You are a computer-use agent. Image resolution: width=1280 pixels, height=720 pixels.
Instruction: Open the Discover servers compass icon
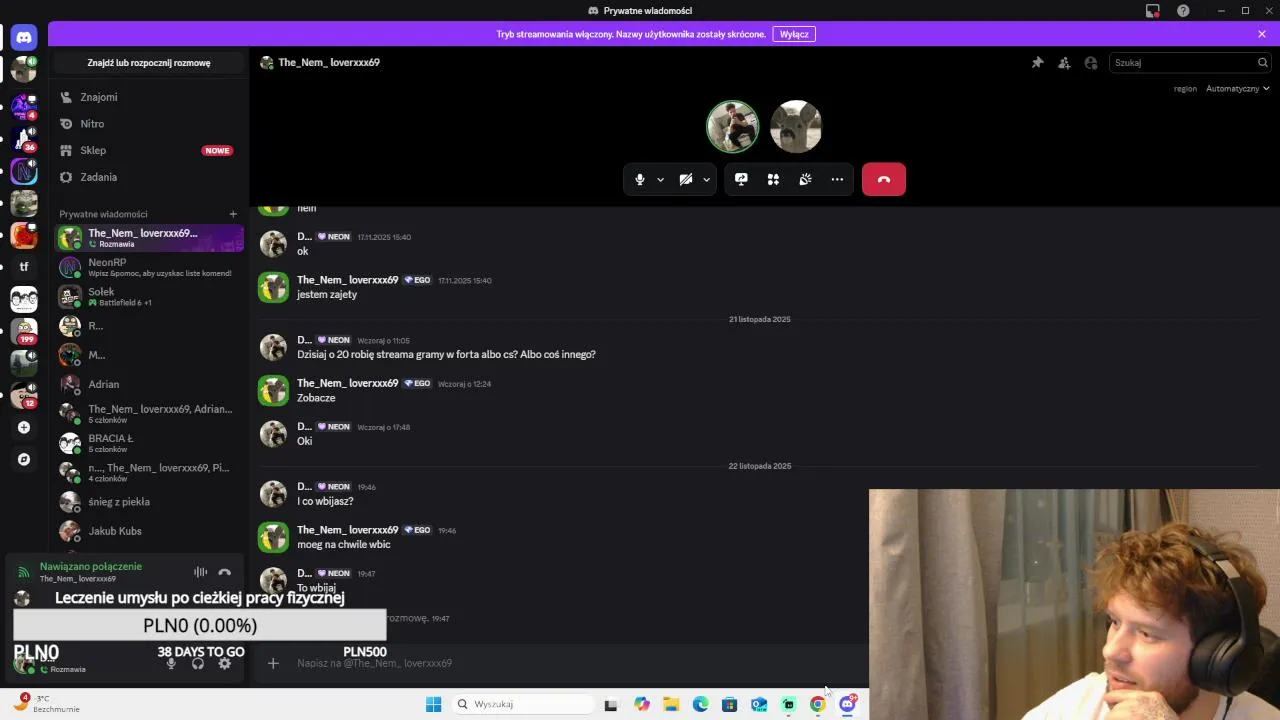(24, 459)
